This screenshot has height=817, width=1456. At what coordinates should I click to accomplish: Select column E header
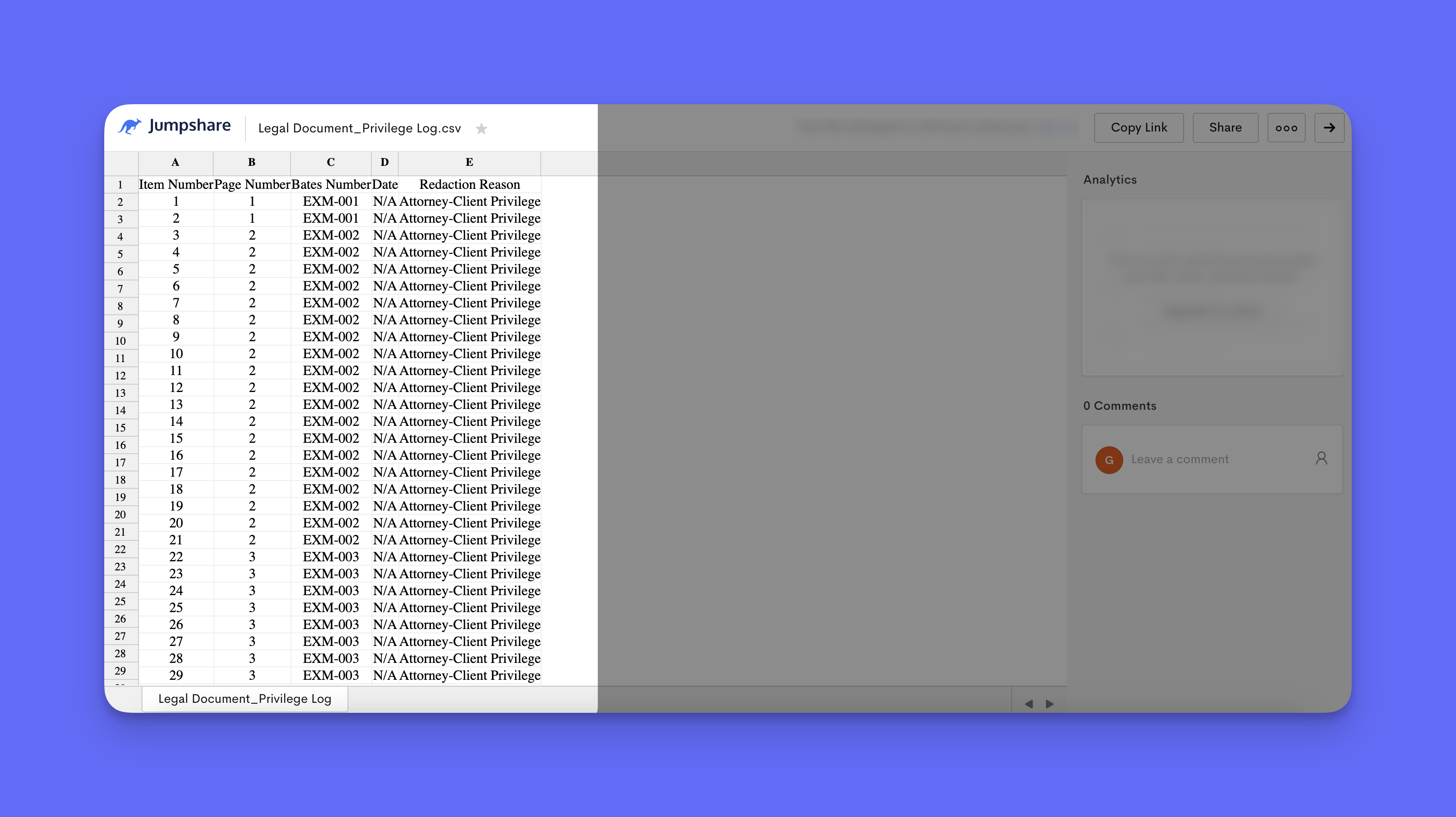coord(469,163)
